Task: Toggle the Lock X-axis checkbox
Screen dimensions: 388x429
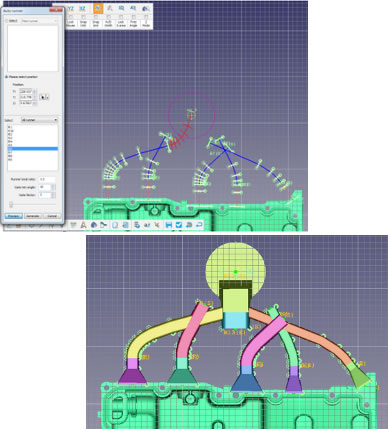Action: coord(121,17)
